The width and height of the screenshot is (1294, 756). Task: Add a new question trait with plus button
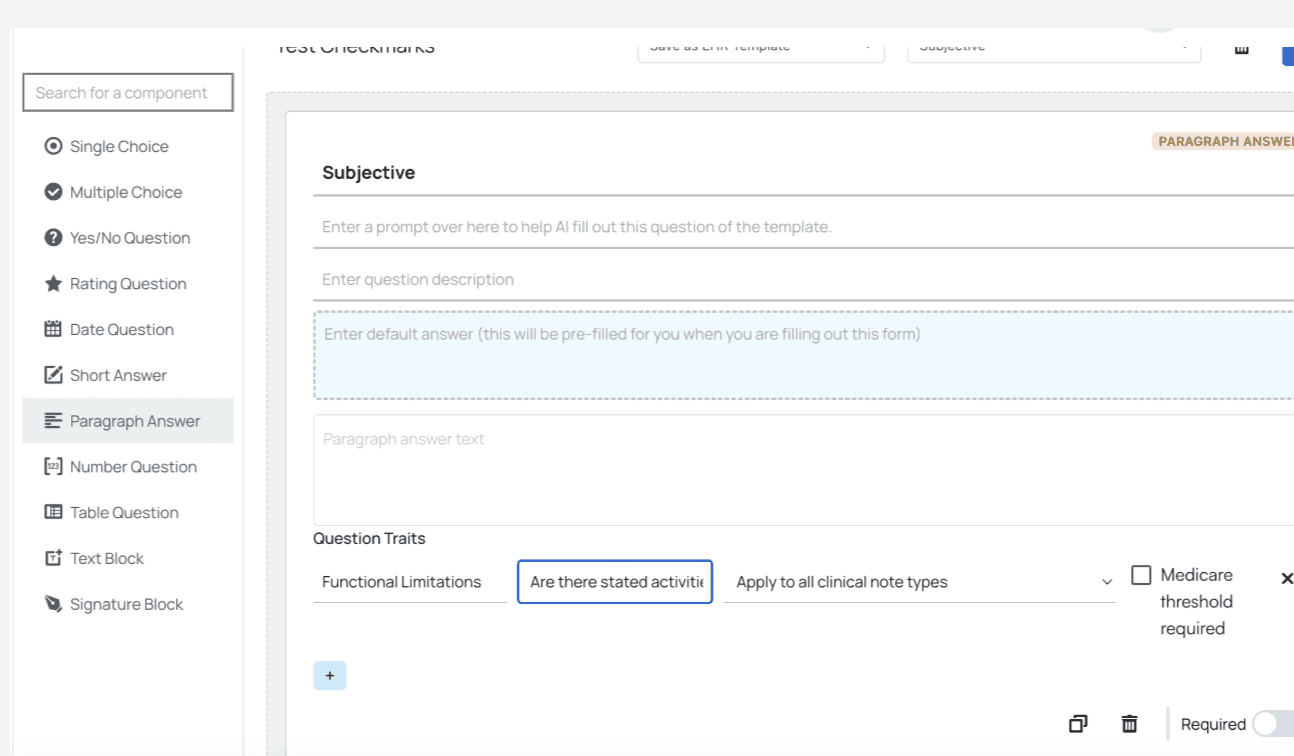pos(330,676)
